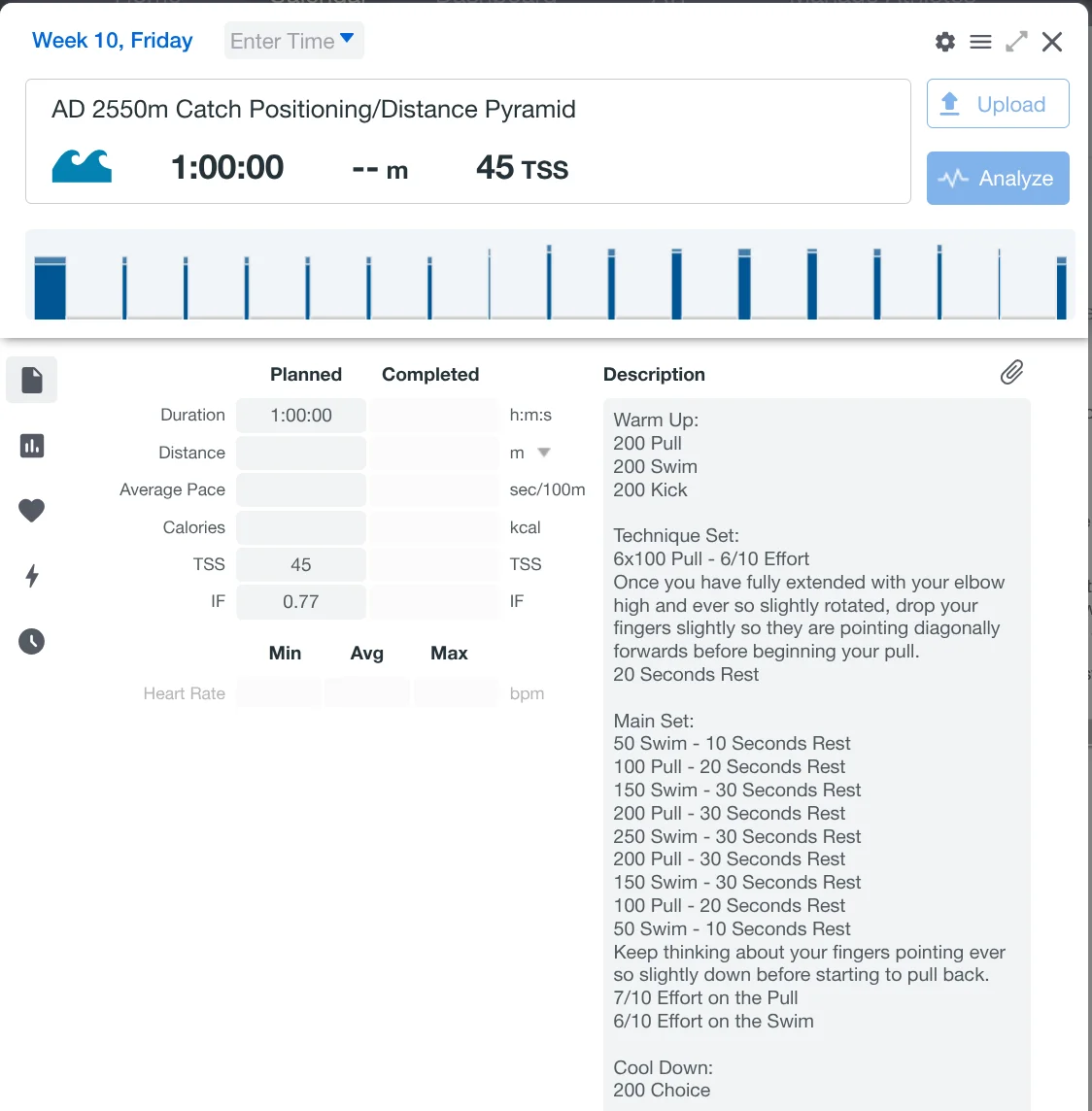Open the workout settings gear
This screenshot has height=1111, width=1092.
click(x=944, y=42)
